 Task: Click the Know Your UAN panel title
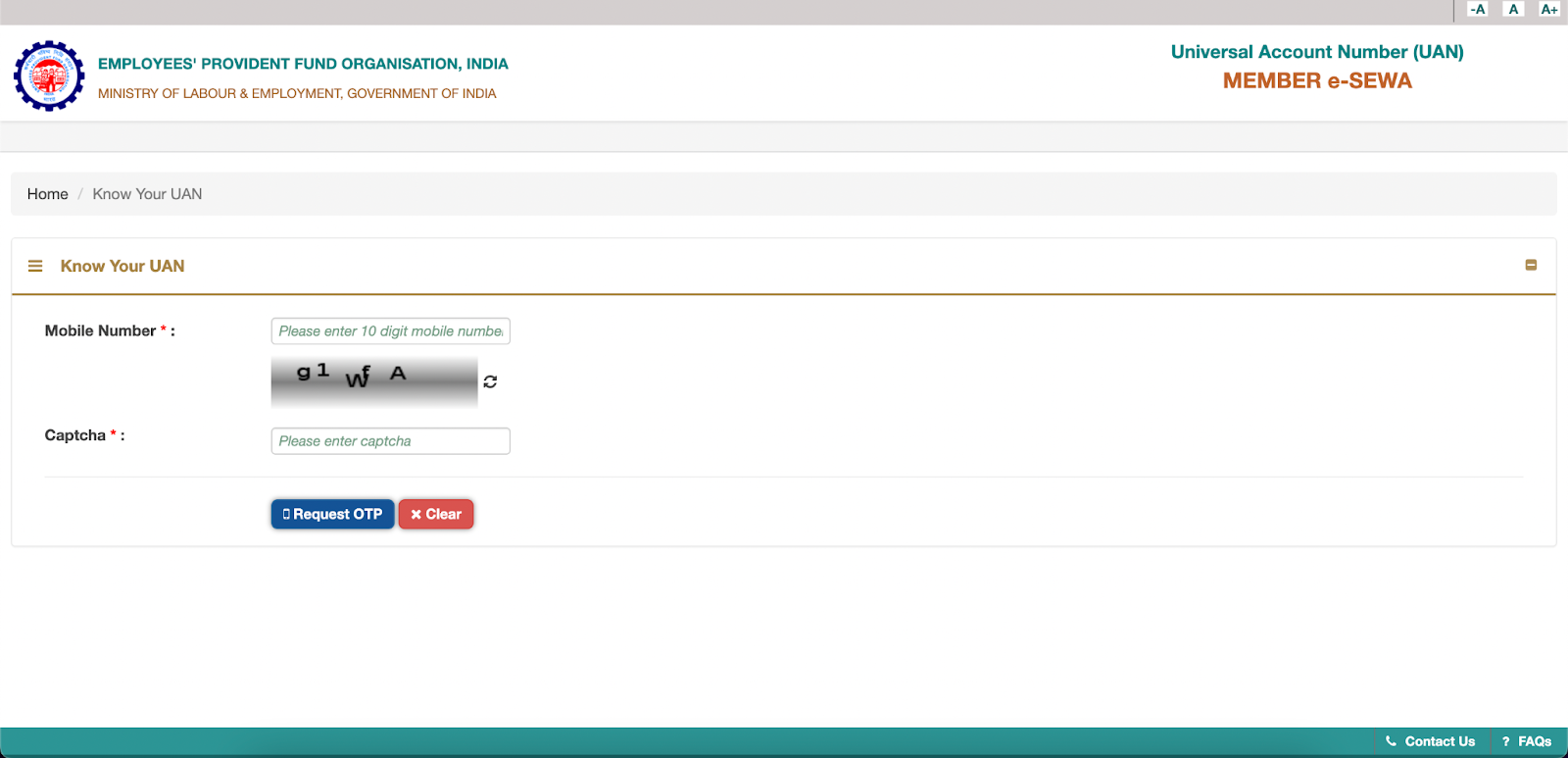(x=122, y=266)
